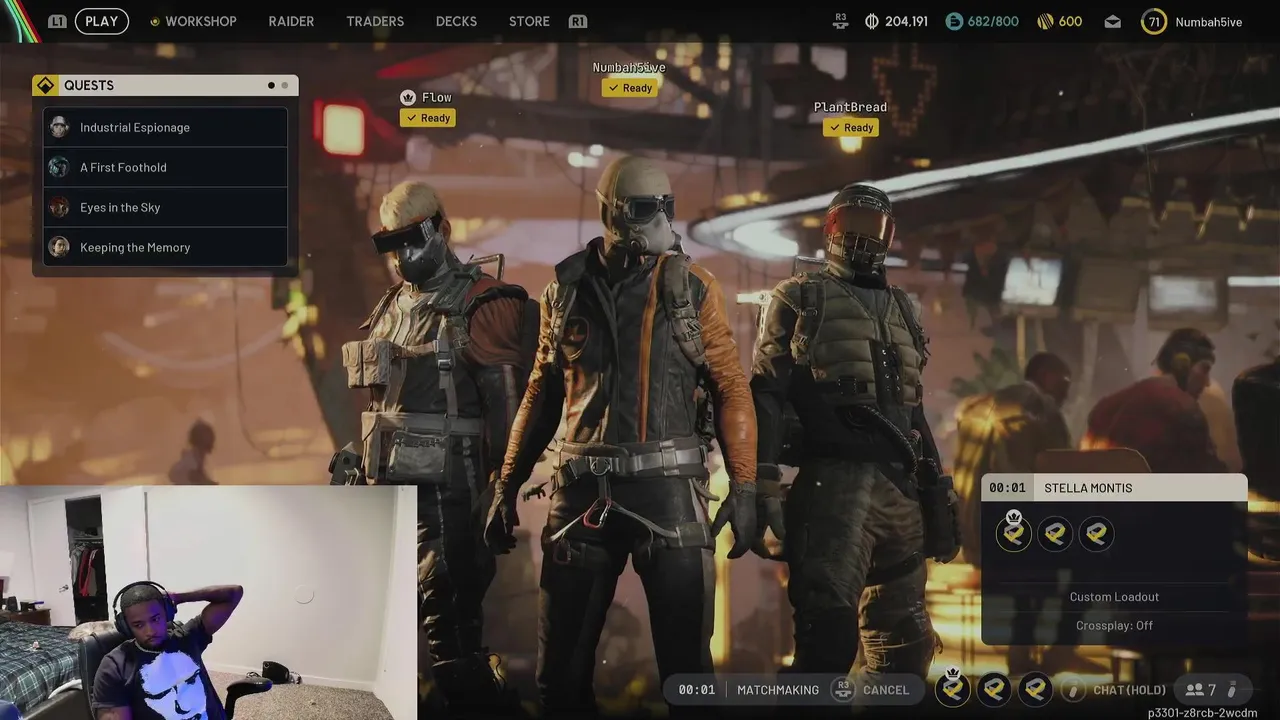Click last squad emblem in Stella Montis panel
Image resolution: width=1280 pixels, height=720 pixels.
[1096, 534]
